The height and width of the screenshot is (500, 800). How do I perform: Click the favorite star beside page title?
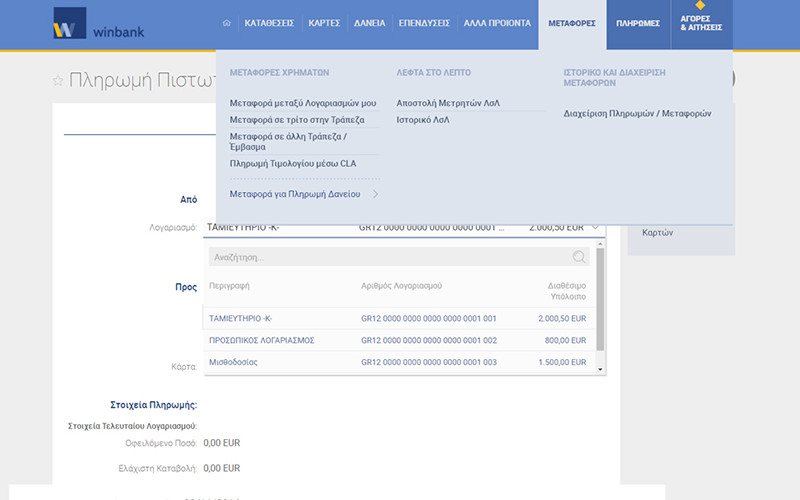57,81
